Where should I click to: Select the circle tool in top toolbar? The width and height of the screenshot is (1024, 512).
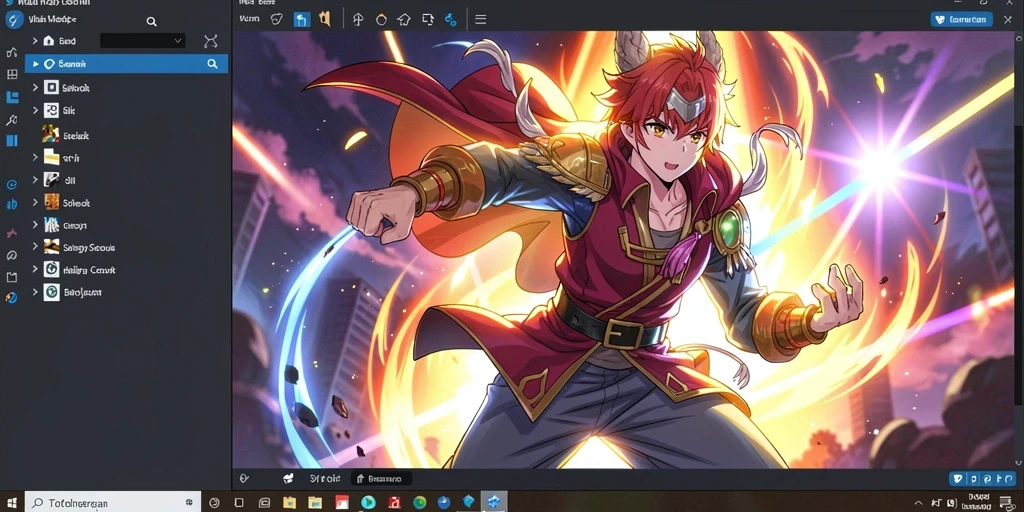click(x=381, y=20)
